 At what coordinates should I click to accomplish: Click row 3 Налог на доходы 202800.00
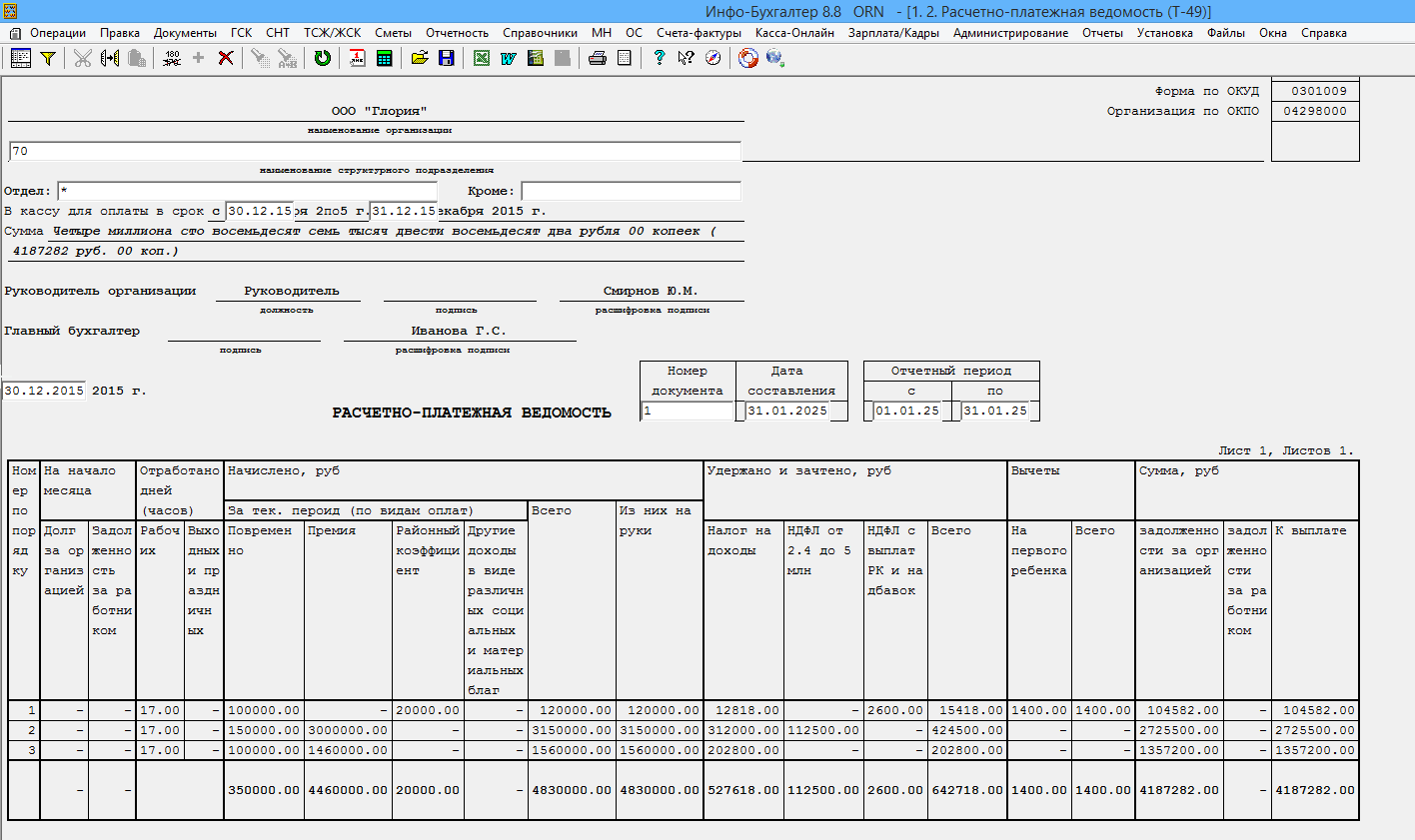743,750
